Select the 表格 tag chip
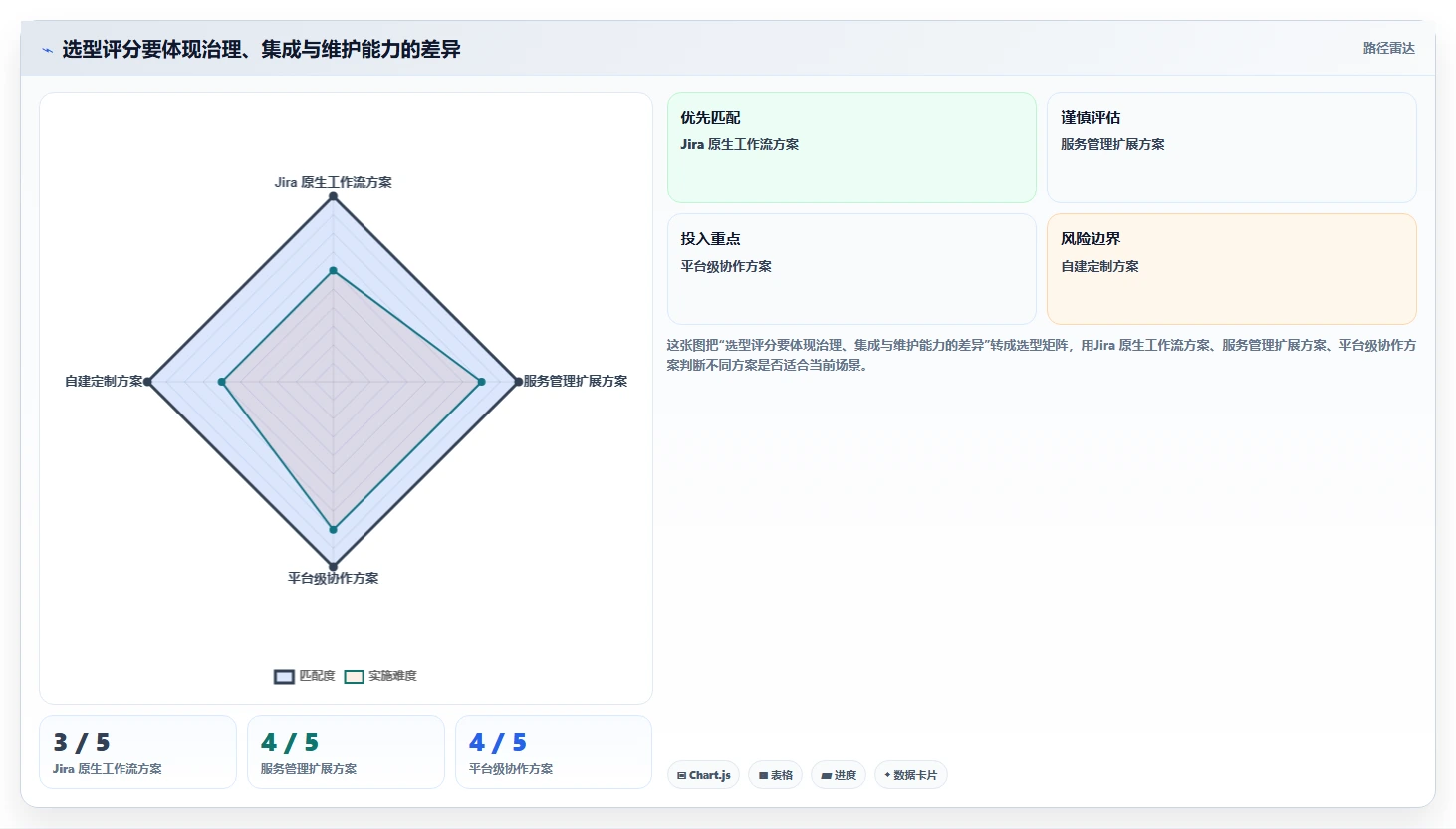 click(776, 775)
